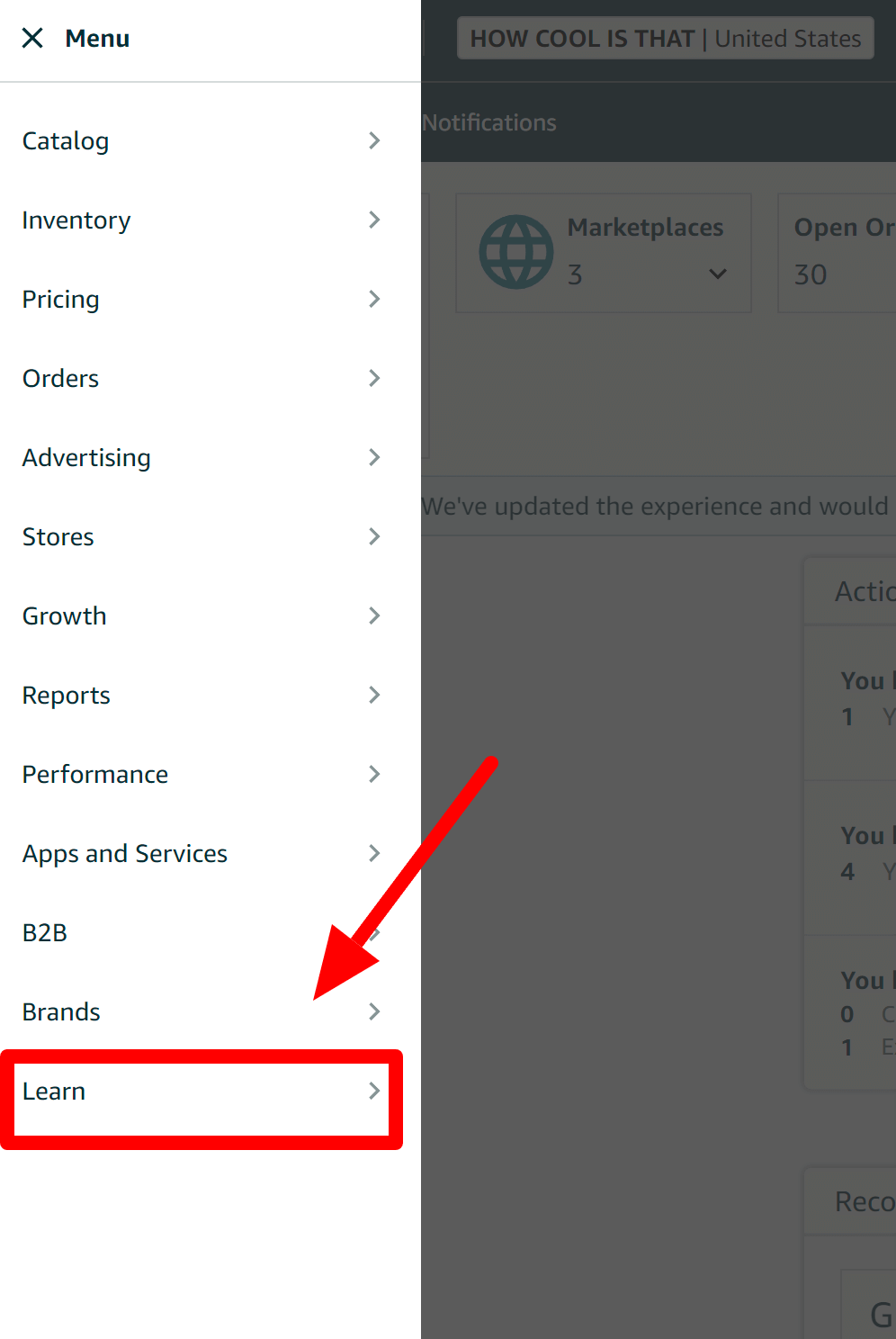Open the Reports menu entry
The height and width of the screenshot is (1339, 896).
coord(67,695)
